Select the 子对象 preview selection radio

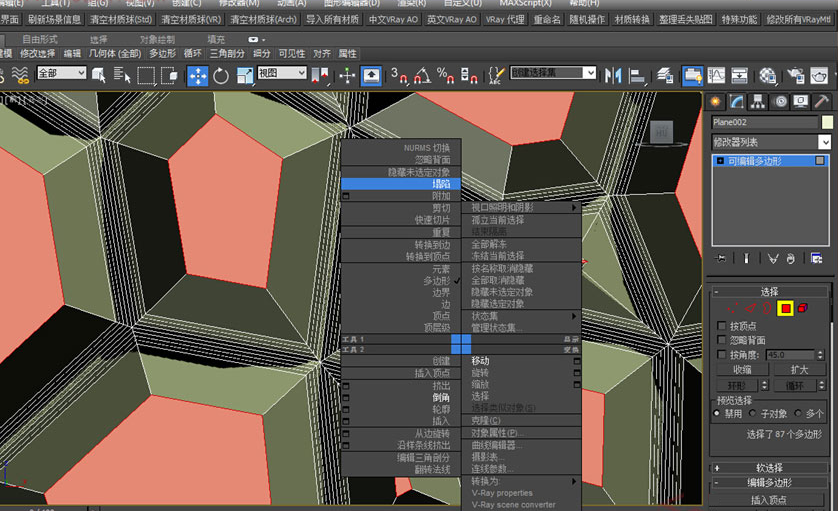[753, 413]
